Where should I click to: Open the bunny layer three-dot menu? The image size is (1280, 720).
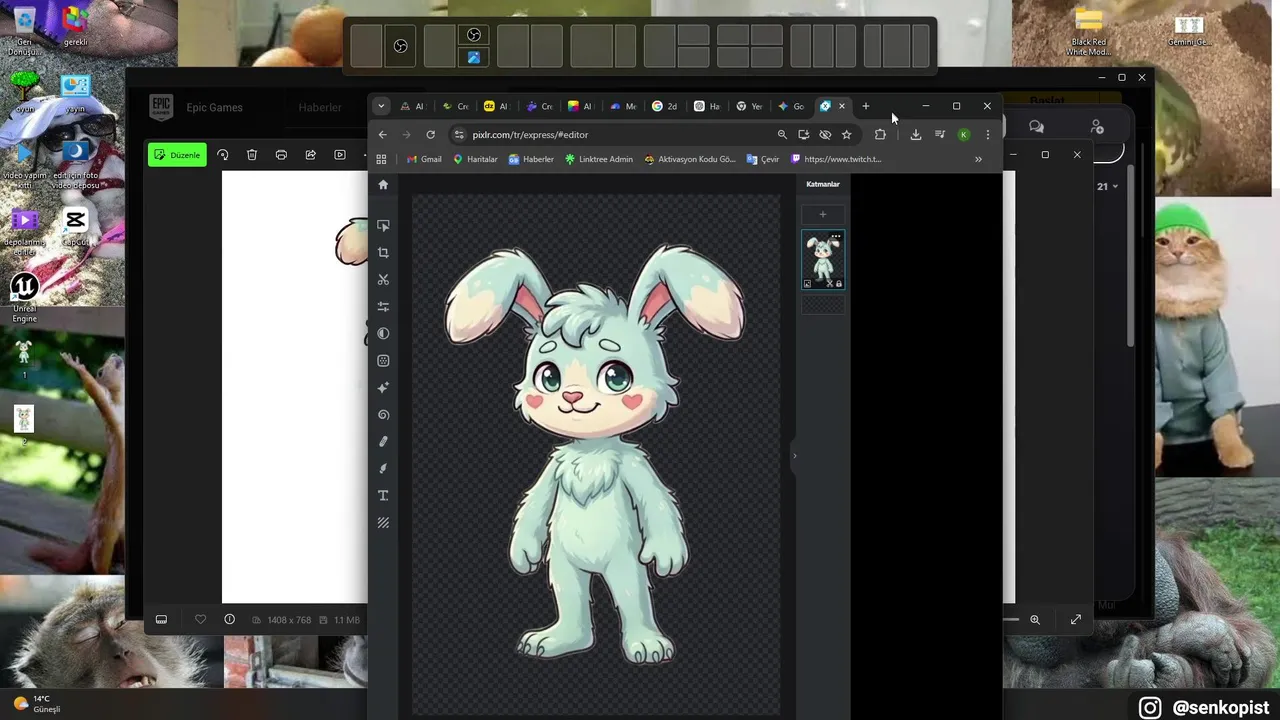pos(836,237)
